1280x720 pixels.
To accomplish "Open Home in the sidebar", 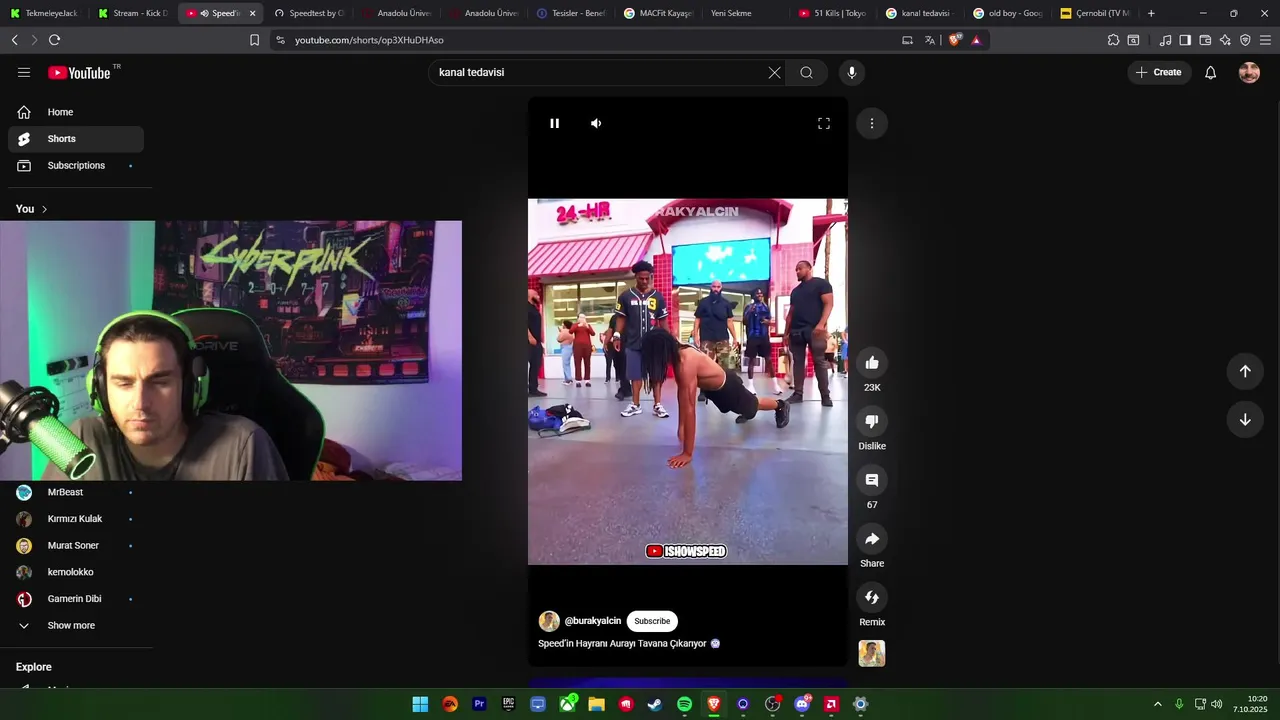I will tap(76, 112).
